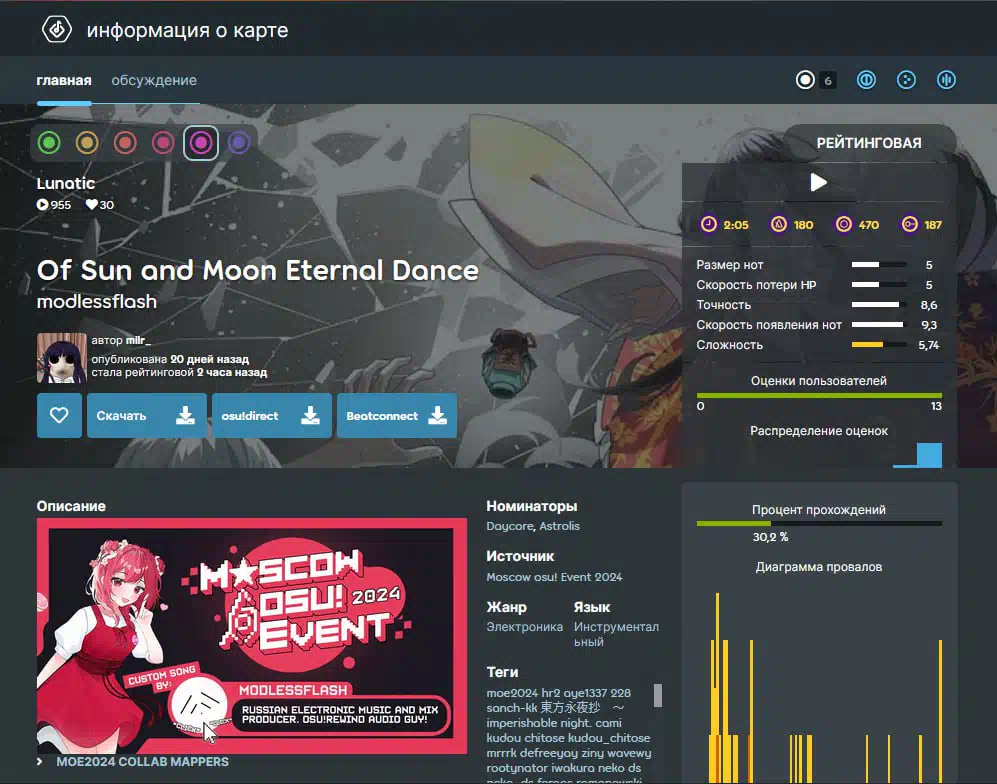
Task: Click the Размер нот stat row
Action: [x=818, y=265]
